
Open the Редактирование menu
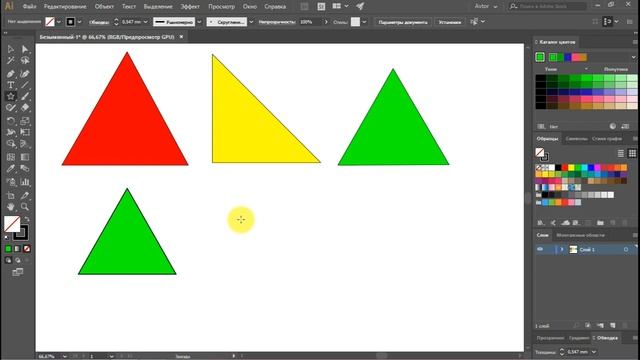[65, 7]
